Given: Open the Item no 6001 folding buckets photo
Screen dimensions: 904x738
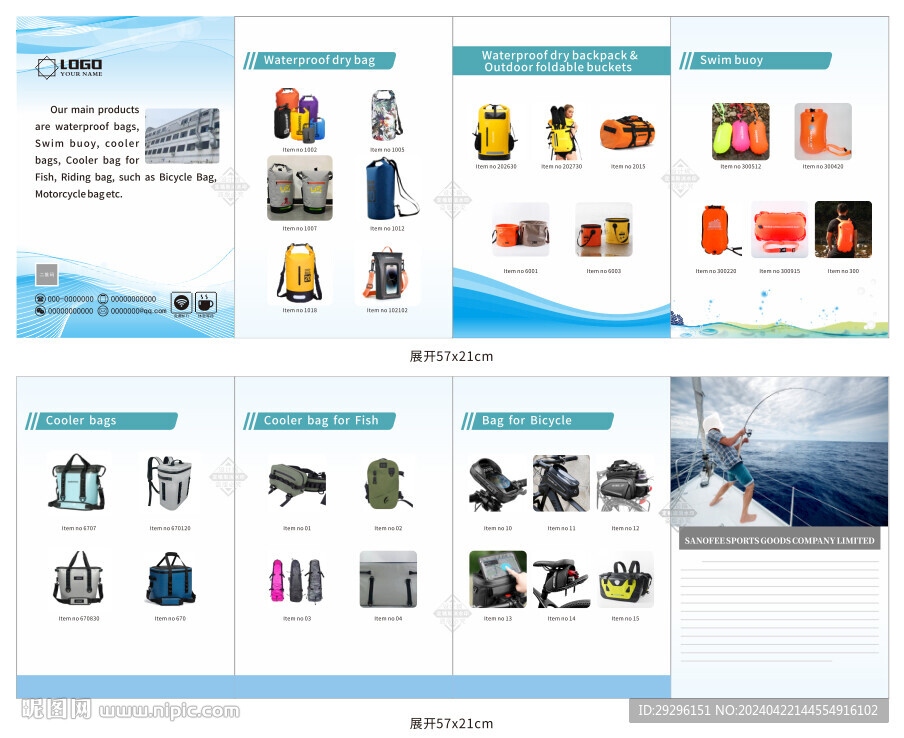Looking at the screenshot, I should (x=521, y=230).
